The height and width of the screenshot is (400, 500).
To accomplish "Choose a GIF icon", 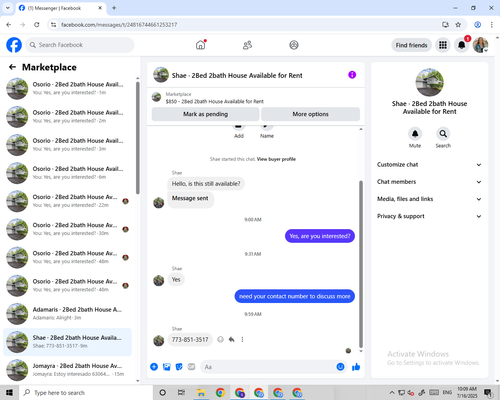I will coord(191,367).
